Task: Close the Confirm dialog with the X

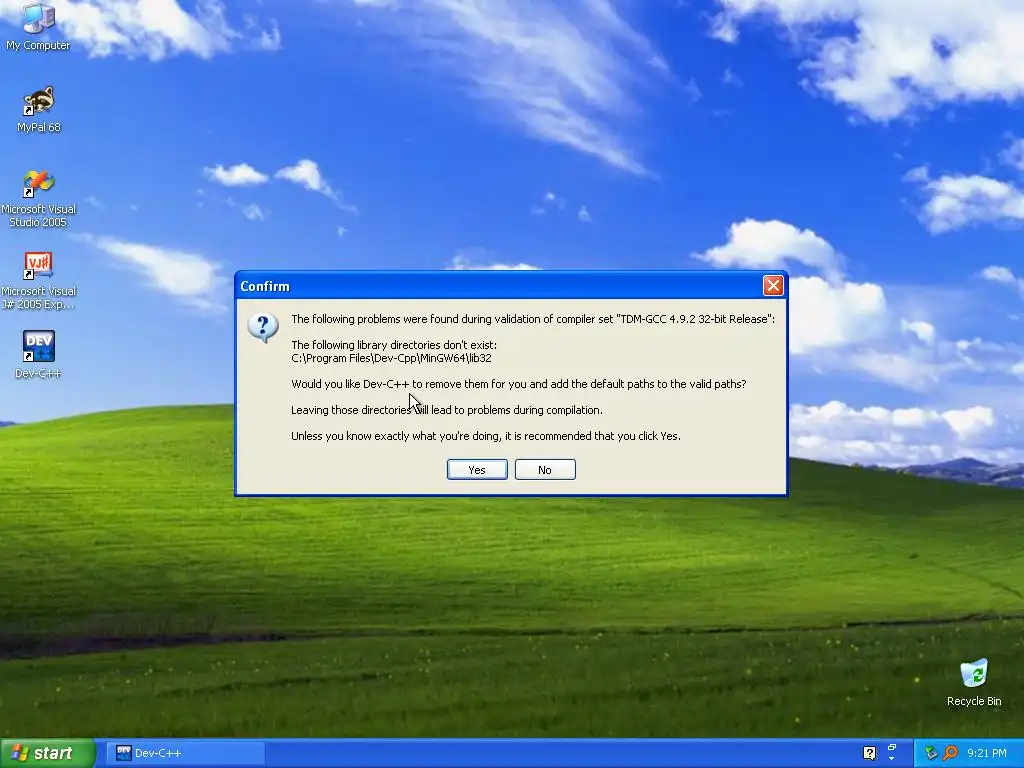Action: click(773, 285)
